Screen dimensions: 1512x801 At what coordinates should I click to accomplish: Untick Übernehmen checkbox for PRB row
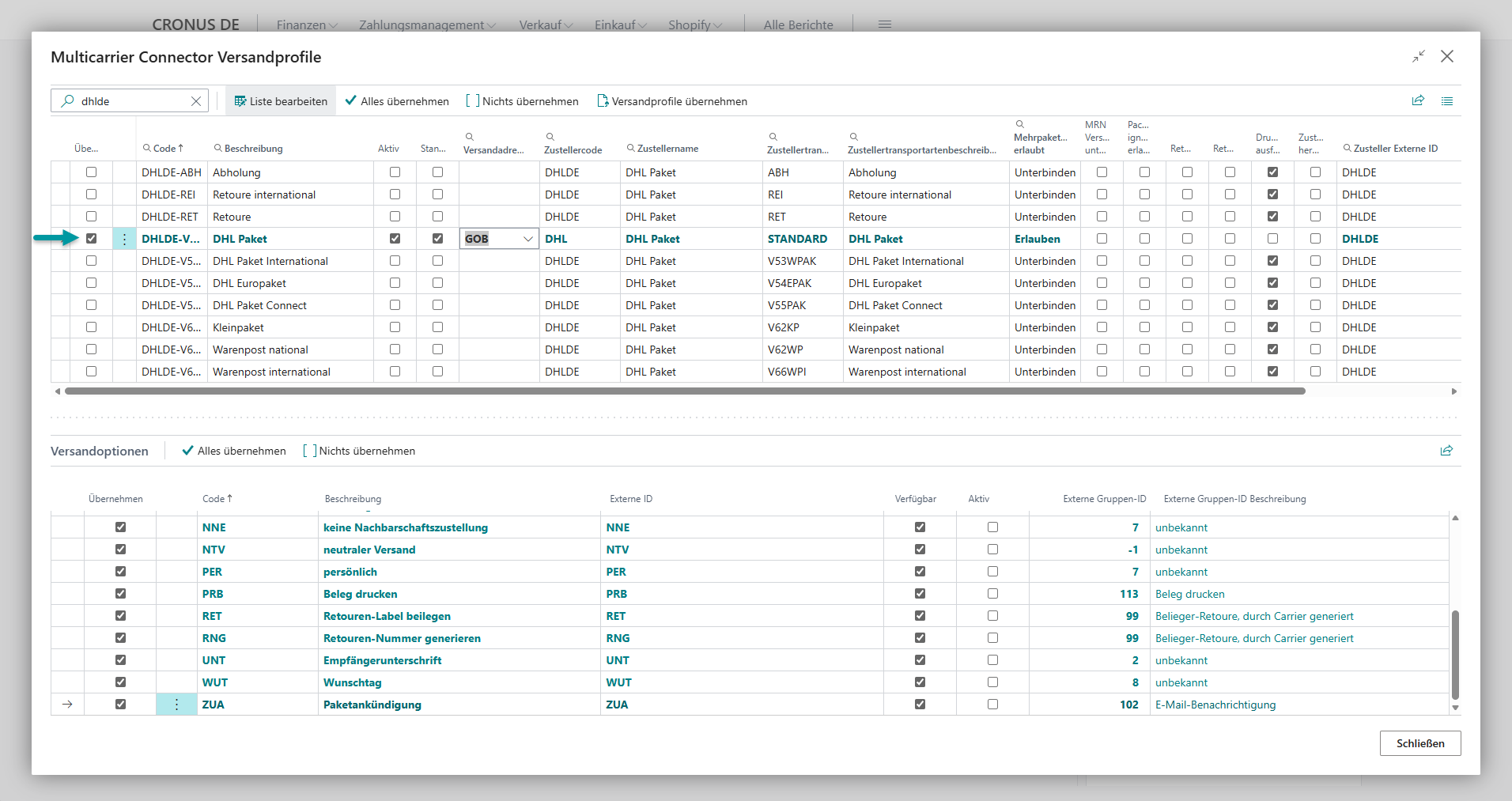click(x=121, y=594)
